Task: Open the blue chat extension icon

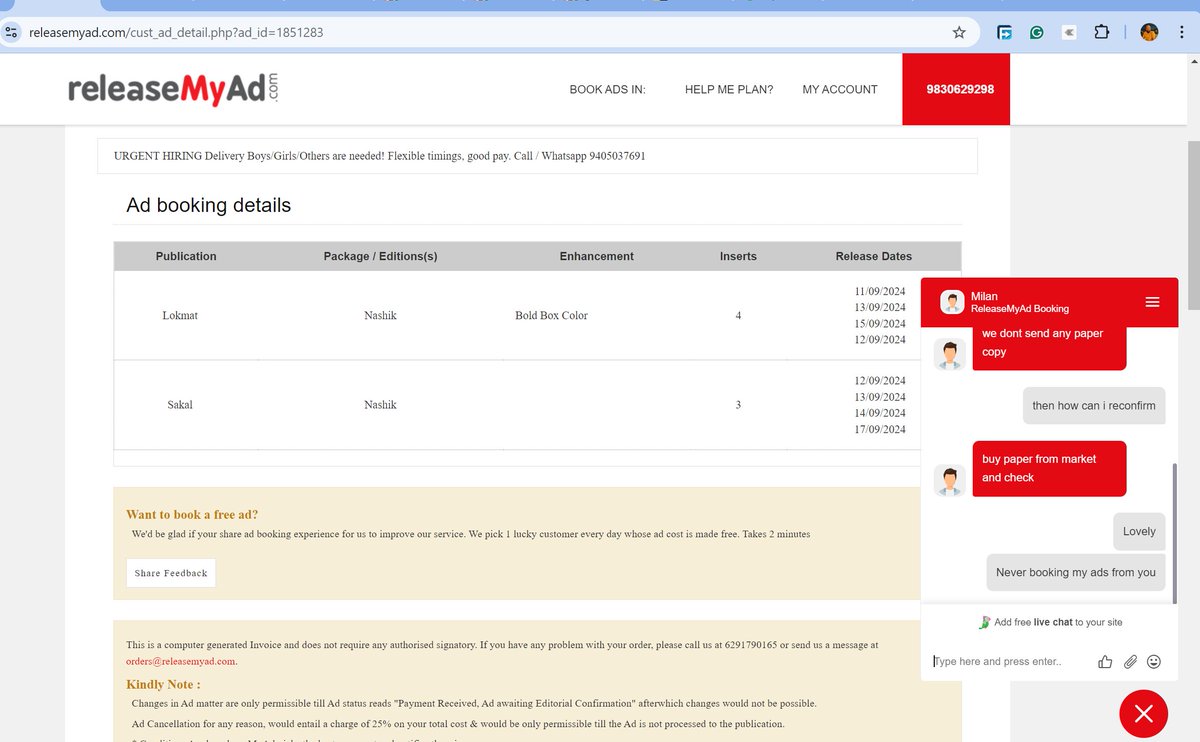Action: [1005, 32]
